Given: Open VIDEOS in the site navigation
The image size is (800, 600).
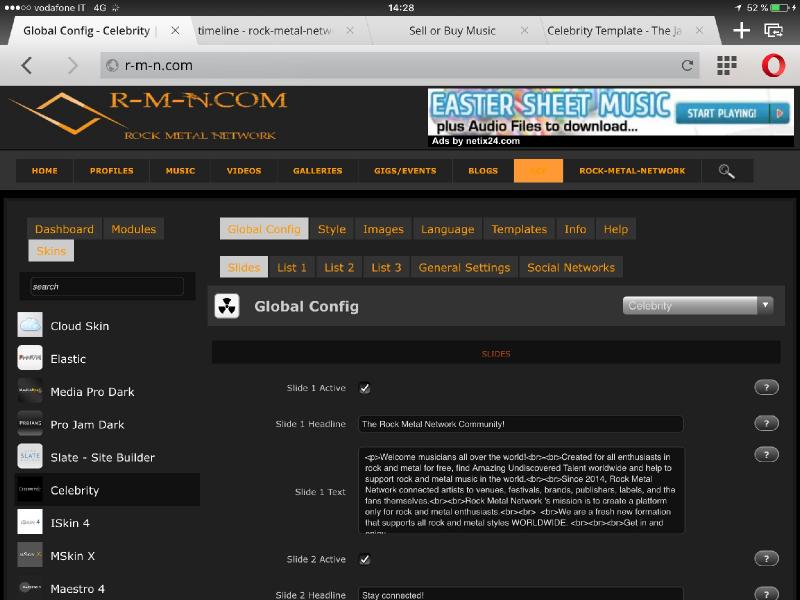Looking at the screenshot, I should 244,171.
